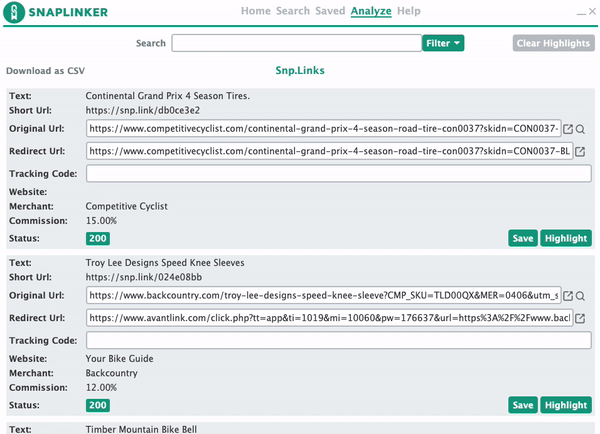Click status badge 200 for Competitive Cyclist
This screenshot has width=600, height=434.
(98, 238)
